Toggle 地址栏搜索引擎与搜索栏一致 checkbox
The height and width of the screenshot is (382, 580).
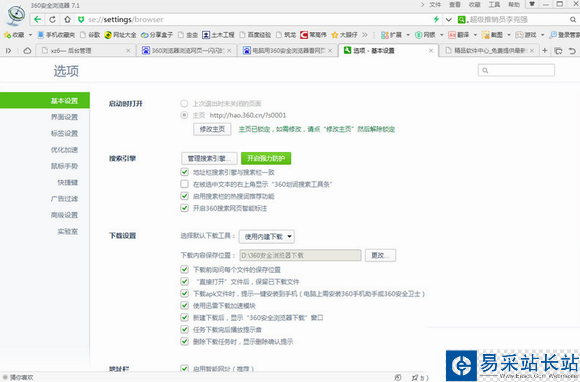tap(184, 172)
